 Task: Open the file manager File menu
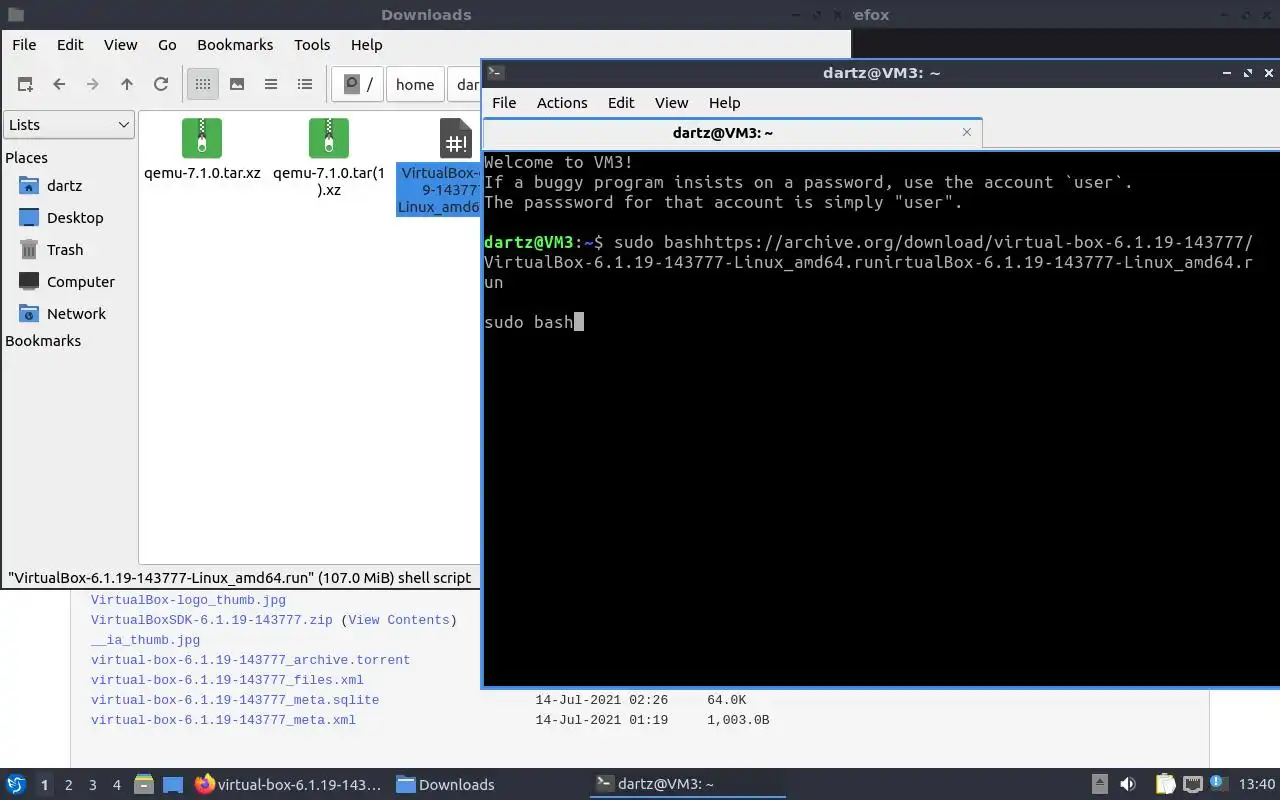pos(24,45)
